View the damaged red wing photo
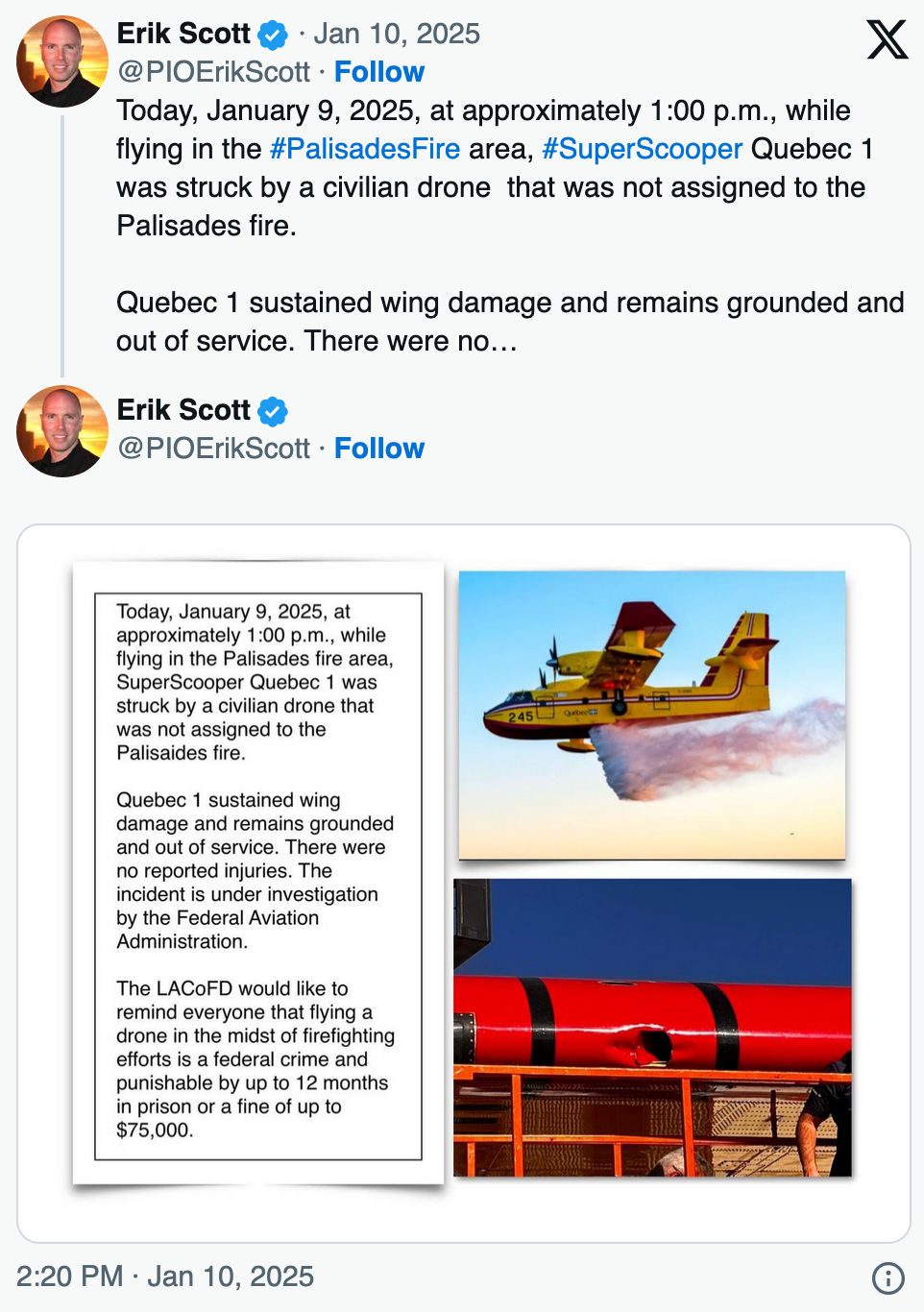The height and width of the screenshot is (1312, 924). [x=653, y=1028]
